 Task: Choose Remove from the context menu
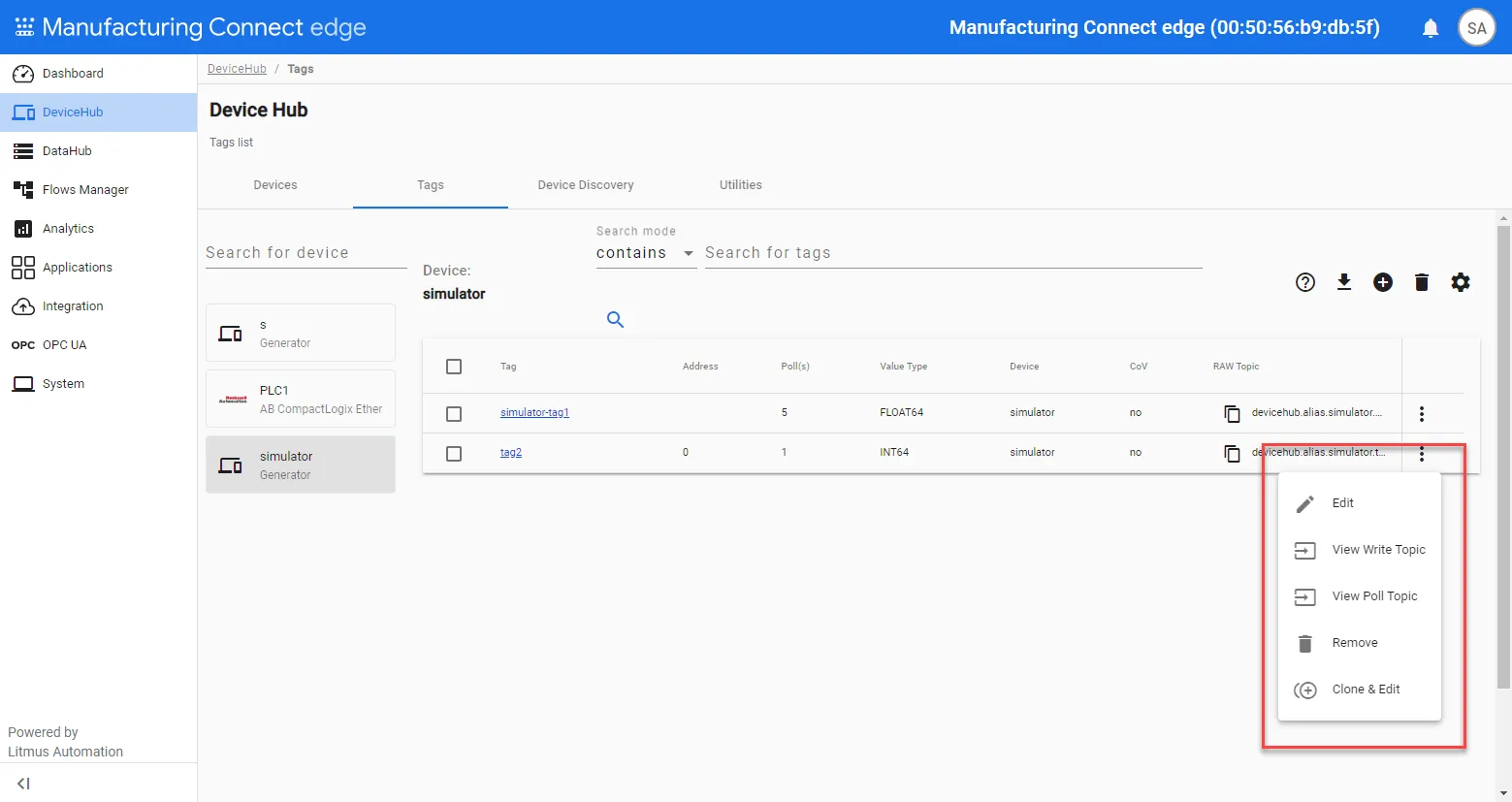click(1360, 643)
